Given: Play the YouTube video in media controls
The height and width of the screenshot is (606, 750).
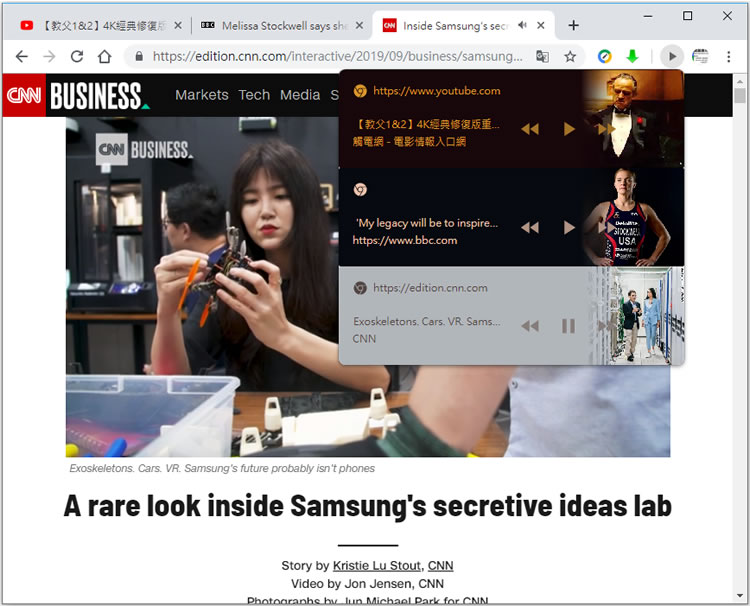Looking at the screenshot, I should [569, 129].
